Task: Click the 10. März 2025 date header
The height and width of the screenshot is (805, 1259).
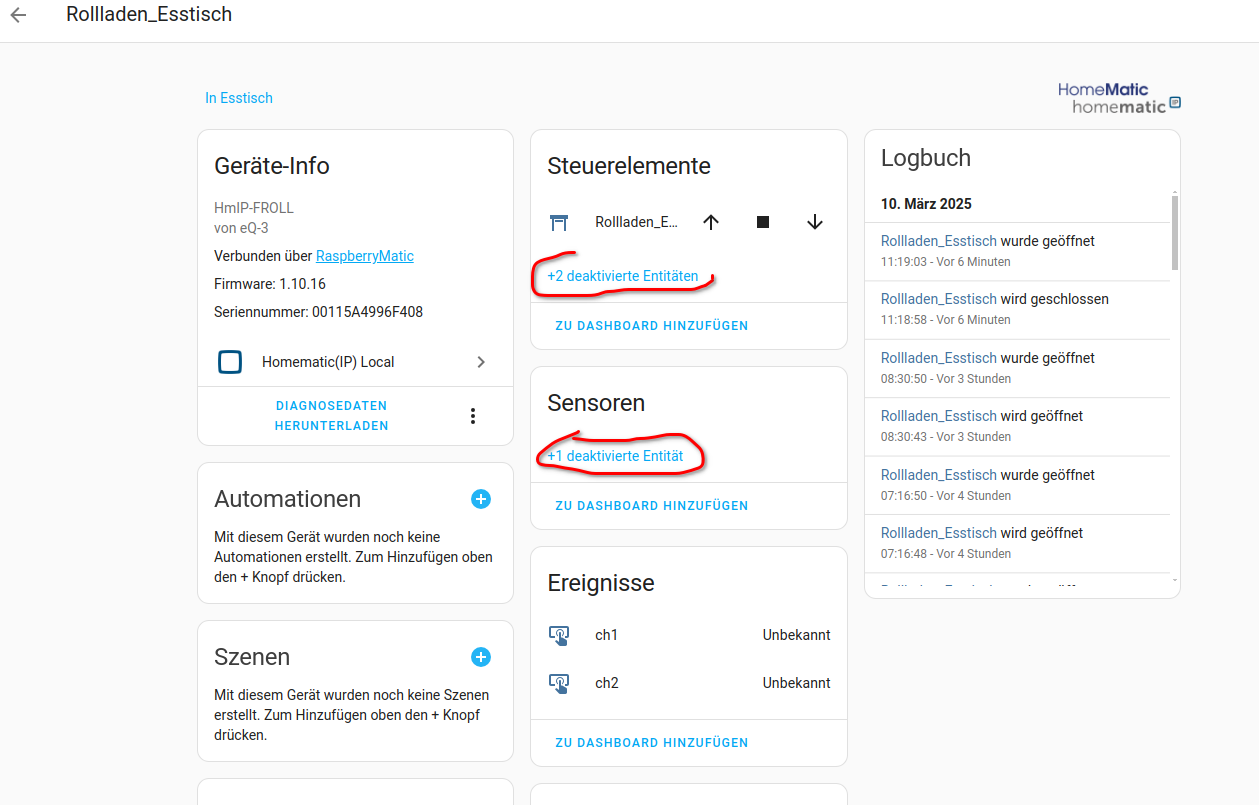Action: pyautogui.click(x=926, y=204)
